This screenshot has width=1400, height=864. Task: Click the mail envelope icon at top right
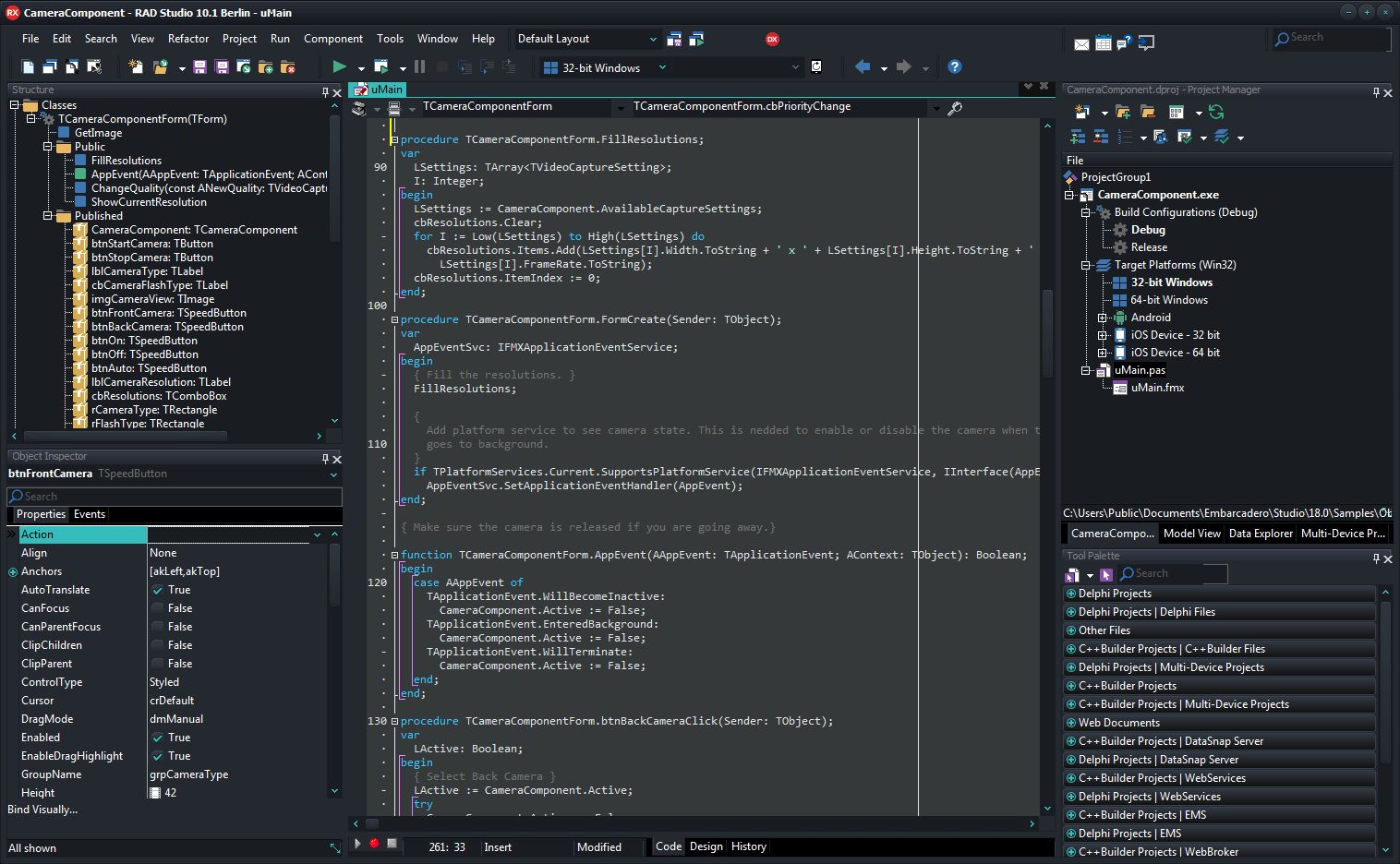point(1081,43)
